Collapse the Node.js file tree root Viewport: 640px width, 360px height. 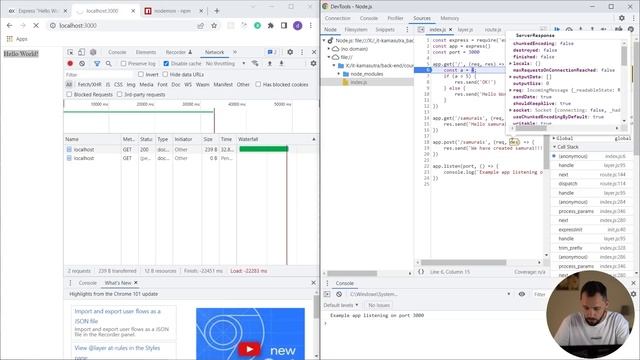325,40
